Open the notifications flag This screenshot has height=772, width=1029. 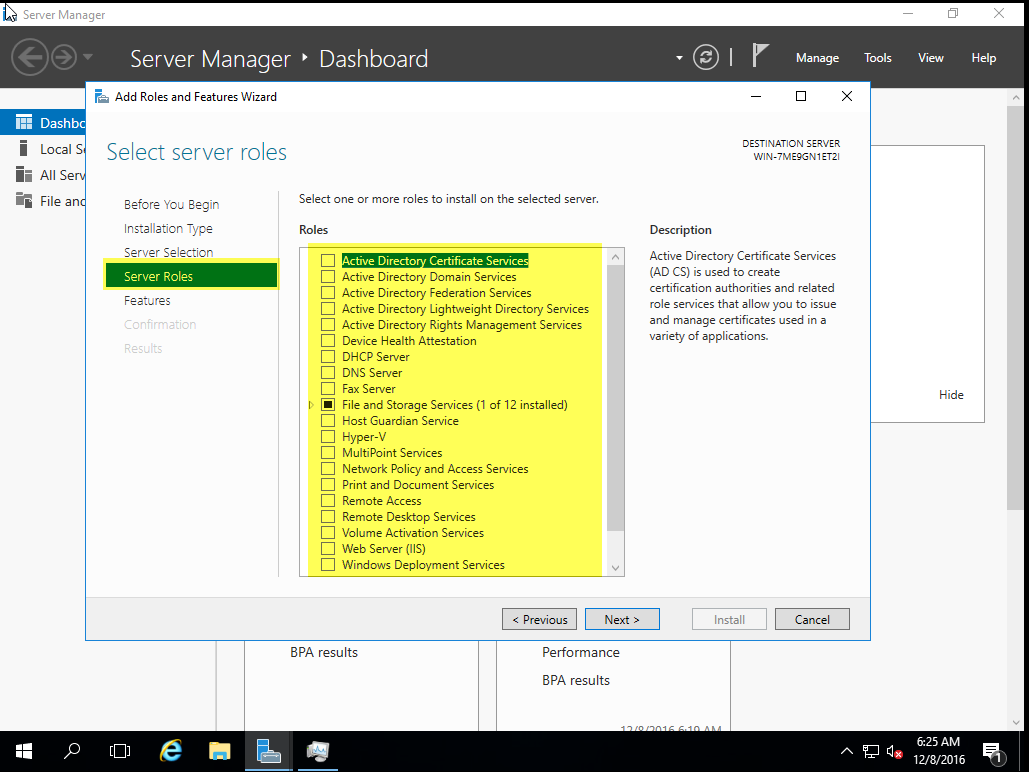[x=759, y=55]
